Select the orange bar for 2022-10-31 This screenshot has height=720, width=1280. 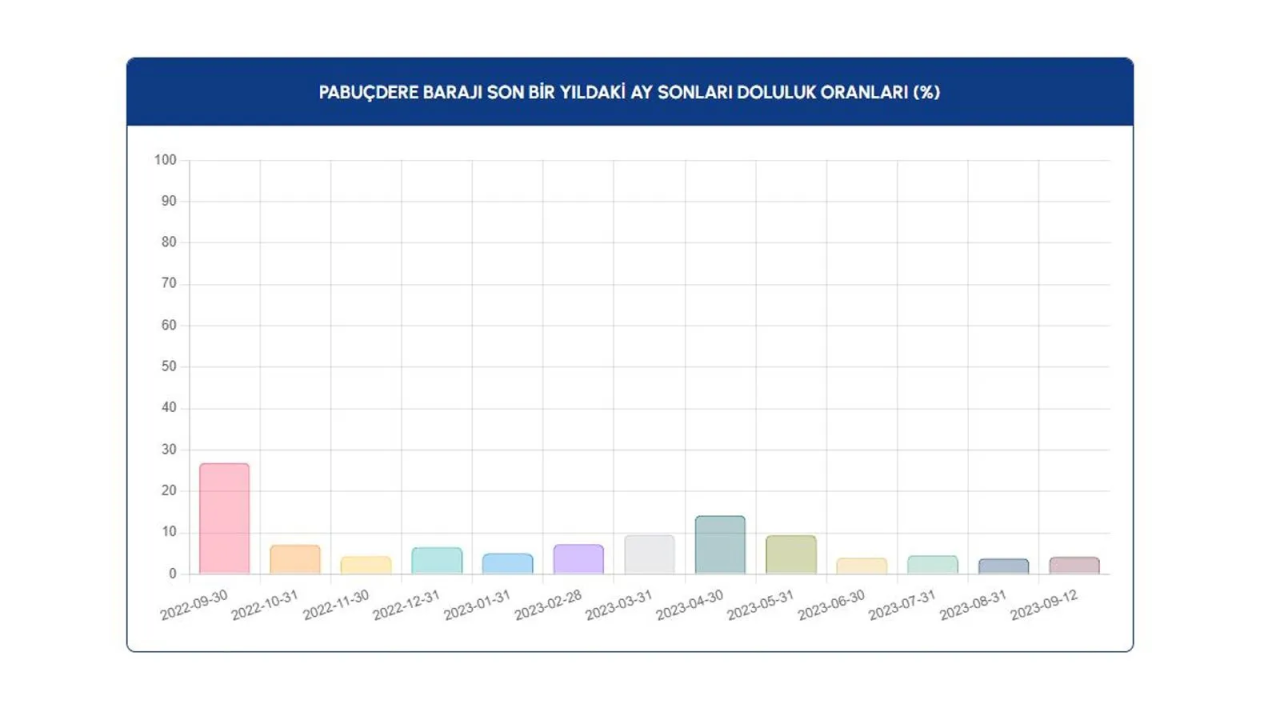point(295,560)
